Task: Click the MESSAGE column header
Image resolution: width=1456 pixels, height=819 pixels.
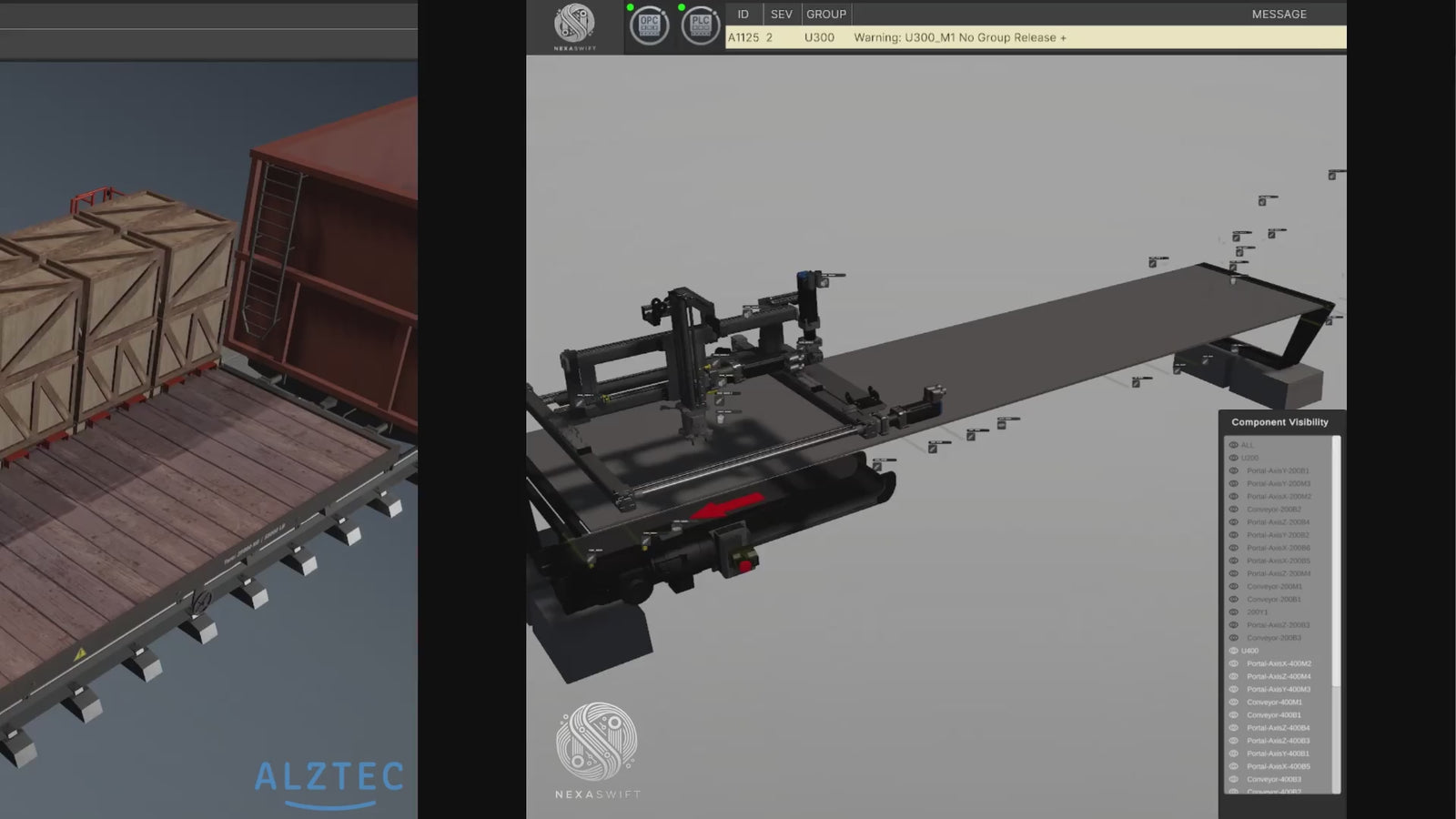Action: point(1279,15)
